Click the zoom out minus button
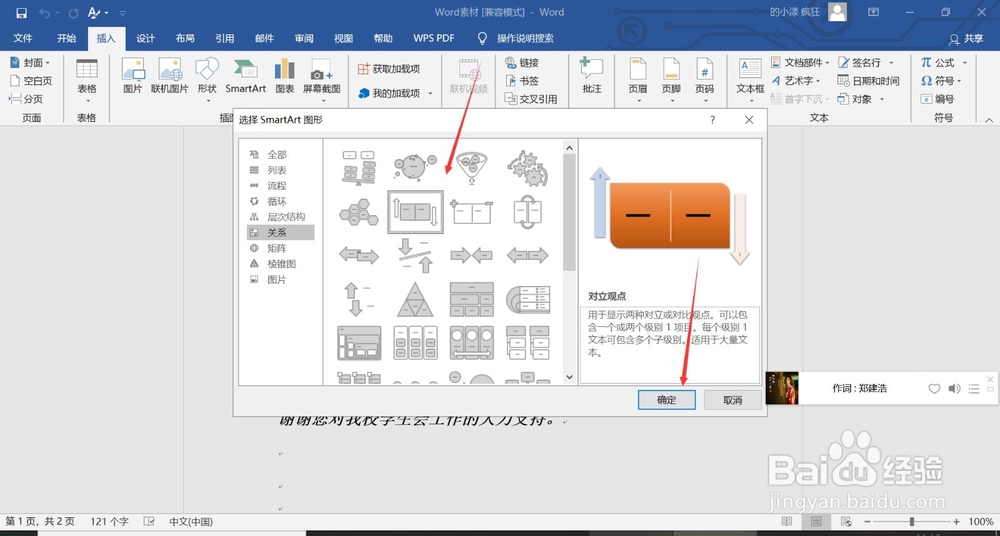Viewport: 1000px width, 536px height. [869, 521]
